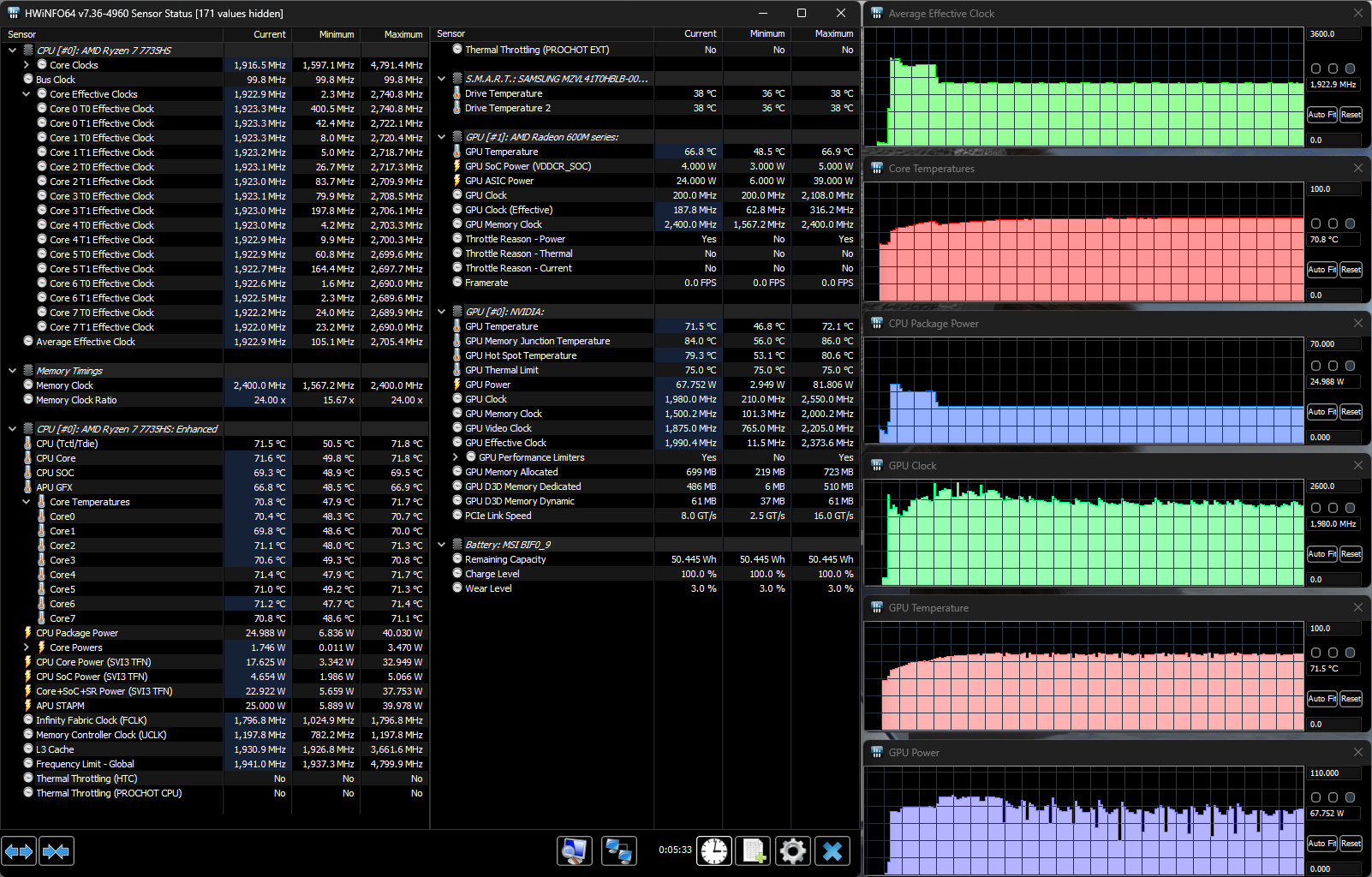Click the outward-arrows expand columns icon
This screenshot has height=877, width=1372.
coord(19,851)
